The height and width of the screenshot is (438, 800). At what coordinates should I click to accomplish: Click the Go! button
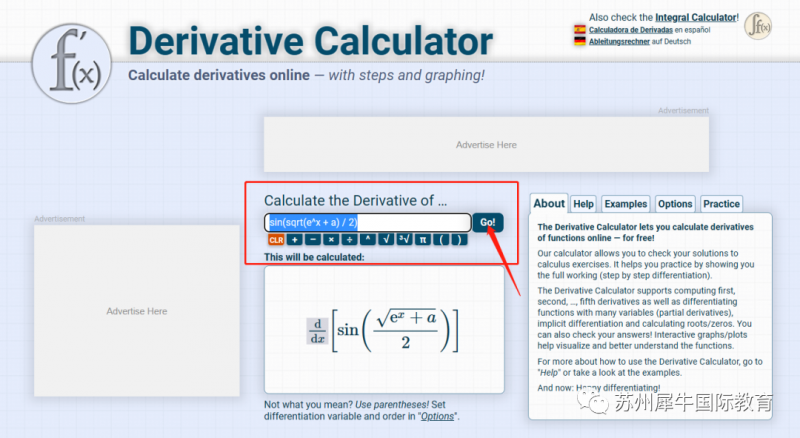pyautogui.click(x=488, y=223)
